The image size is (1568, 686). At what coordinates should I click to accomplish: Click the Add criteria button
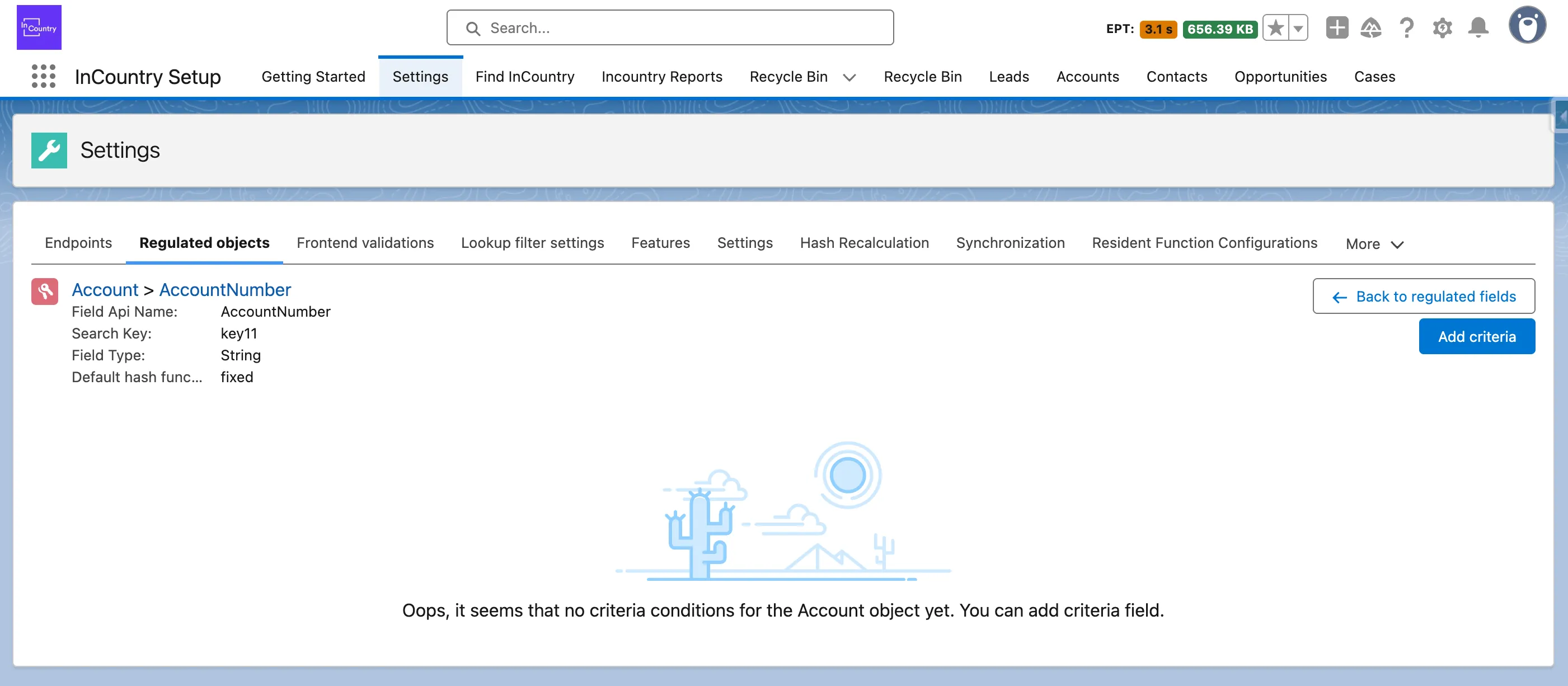pos(1476,337)
